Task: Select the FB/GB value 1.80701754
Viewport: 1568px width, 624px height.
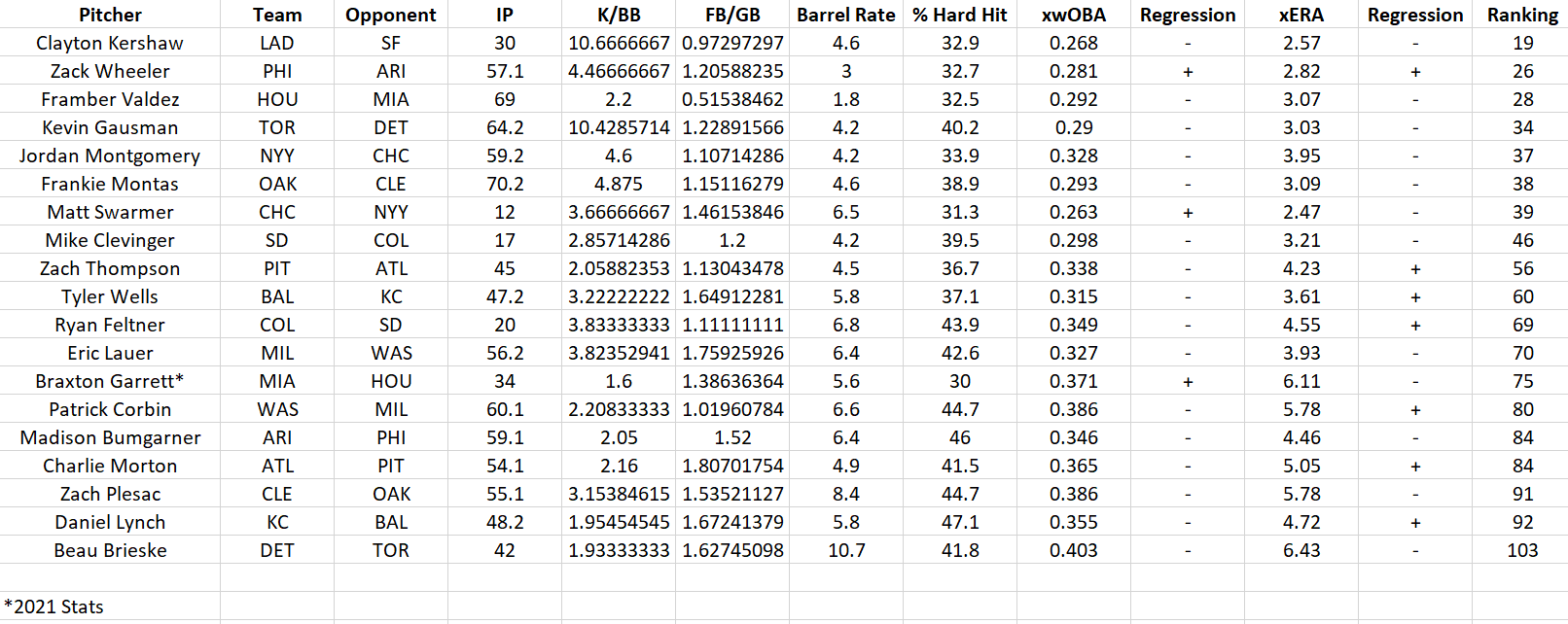Action: tap(732, 466)
